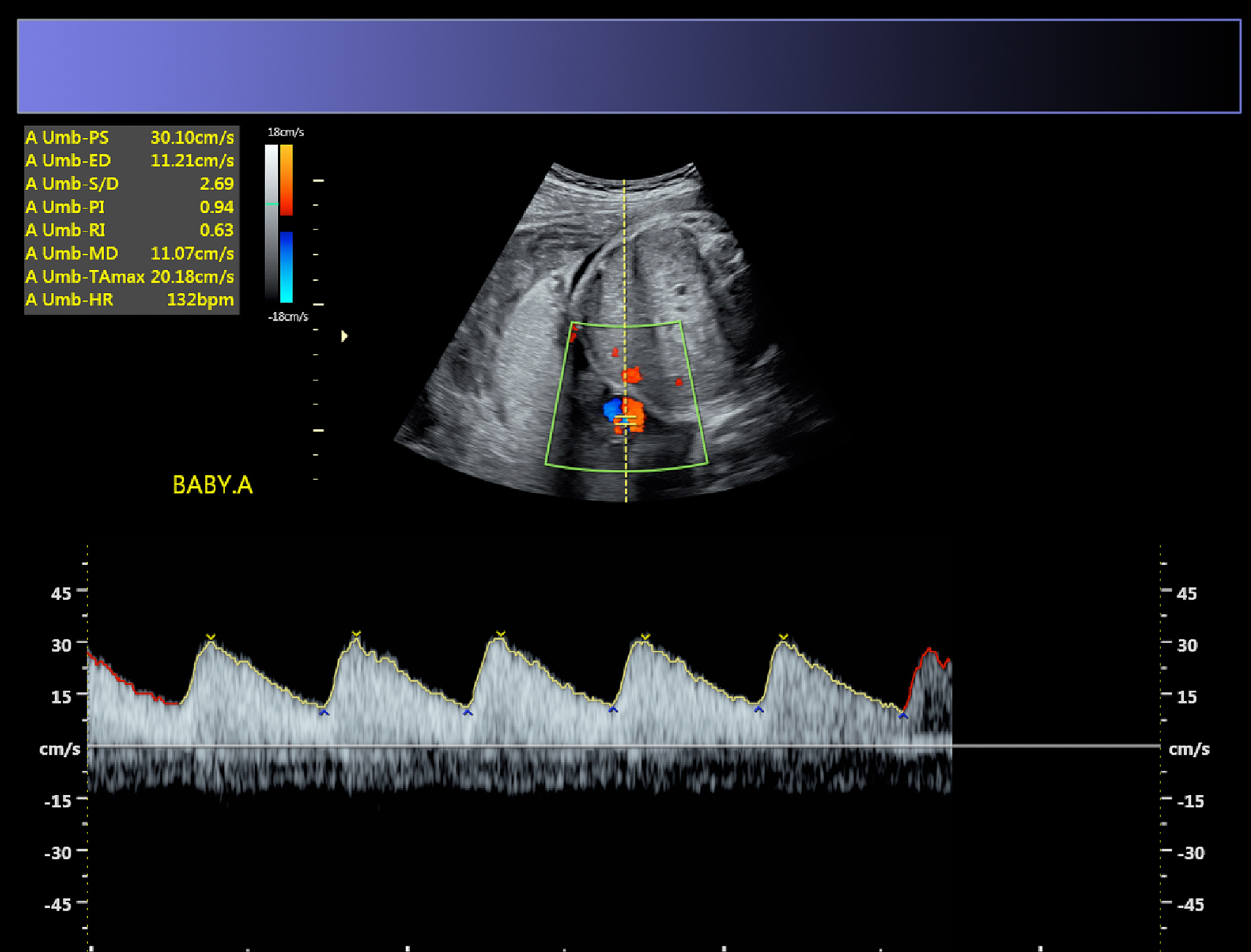Select the A Umb-S/D ratio row
Viewport: 1251px width, 952px height.
[x=131, y=184]
